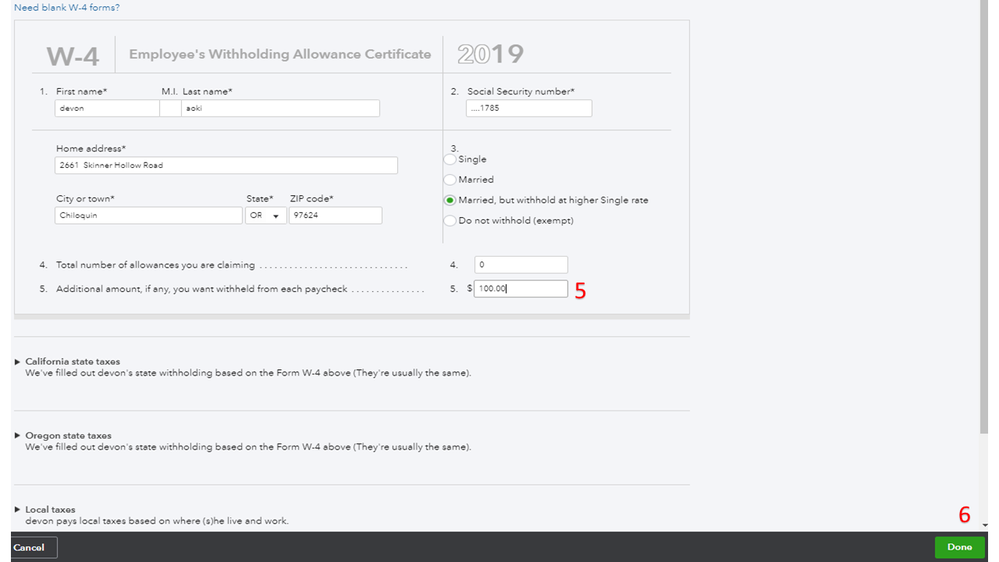Click the total allowances number field

(520, 265)
